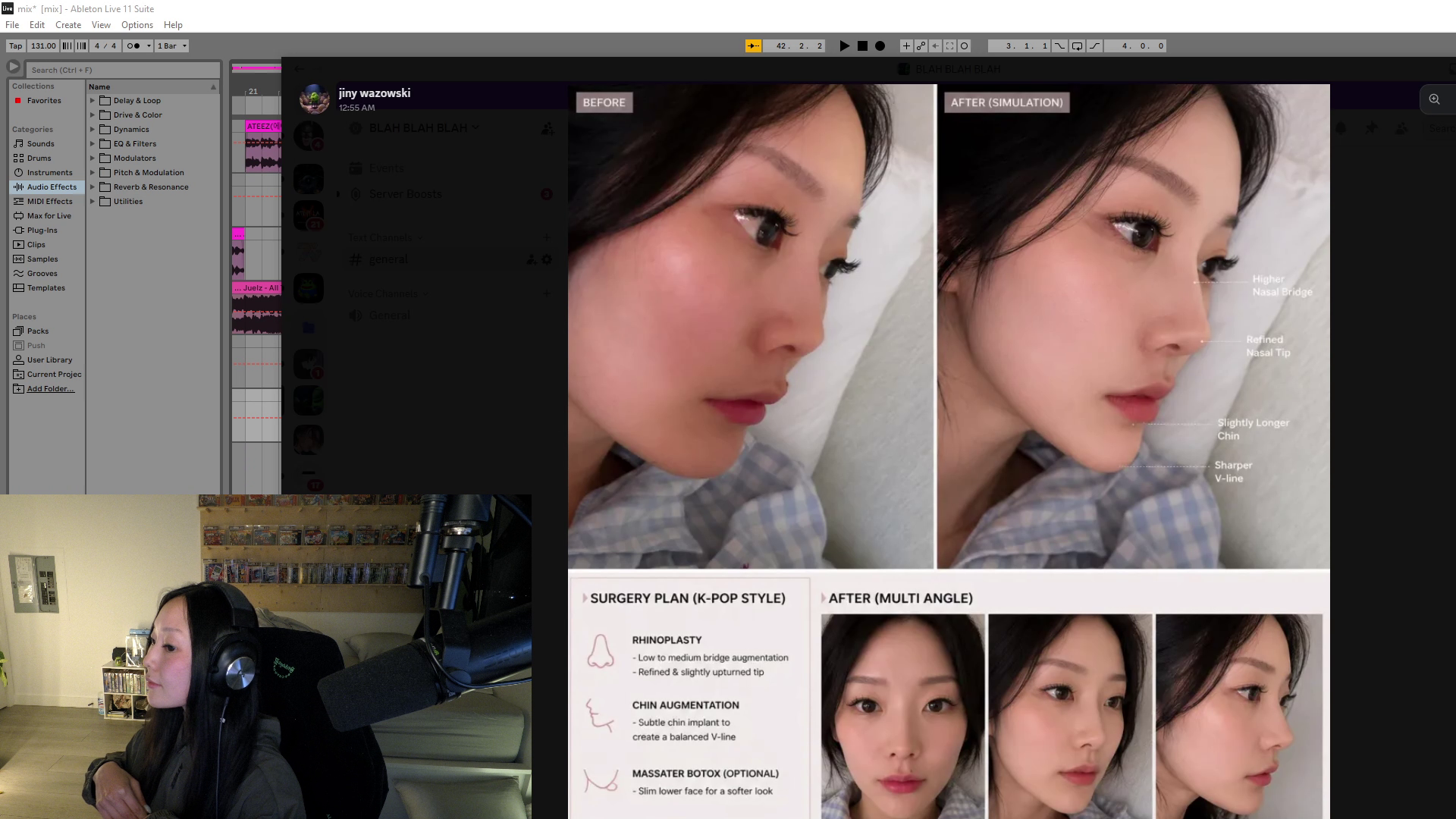1456x819 pixels.
Task: Click the Re-Enable Automation arrow icon
Action: [x=935, y=46]
